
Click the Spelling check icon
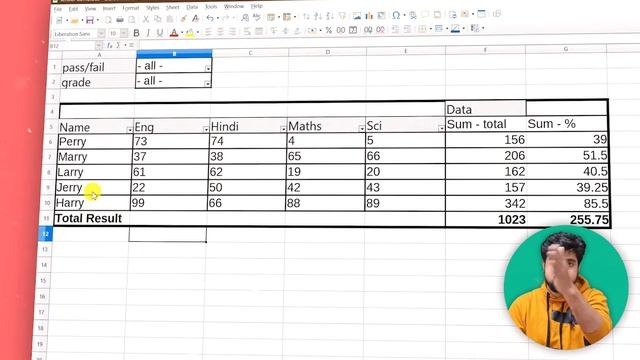coord(257,17)
